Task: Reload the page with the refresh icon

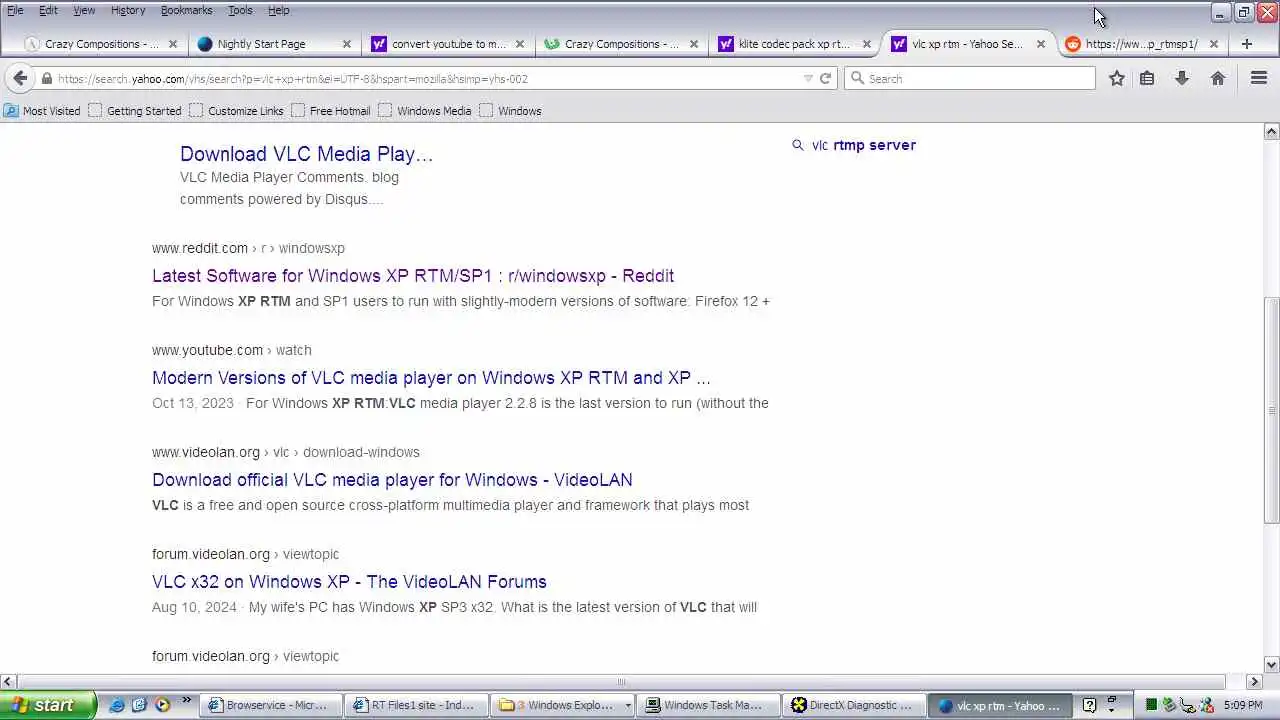Action: 826,78
